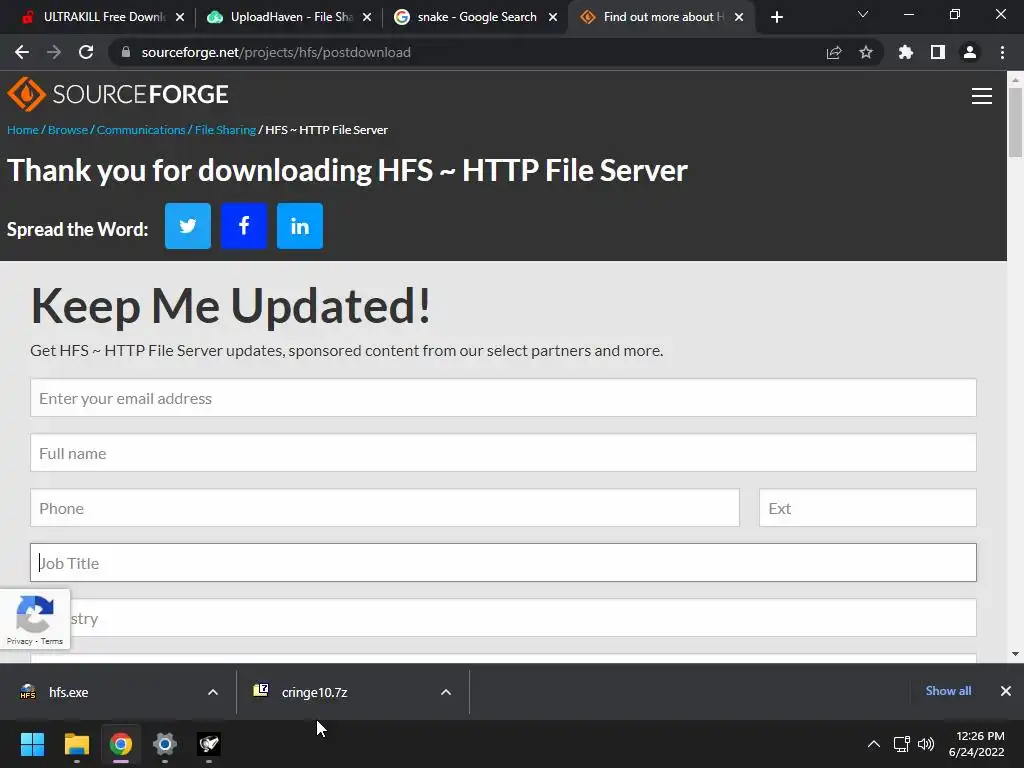Open Chrome three-dot menu
Screen dimensions: 1024x768
(x=1002, y=52)
